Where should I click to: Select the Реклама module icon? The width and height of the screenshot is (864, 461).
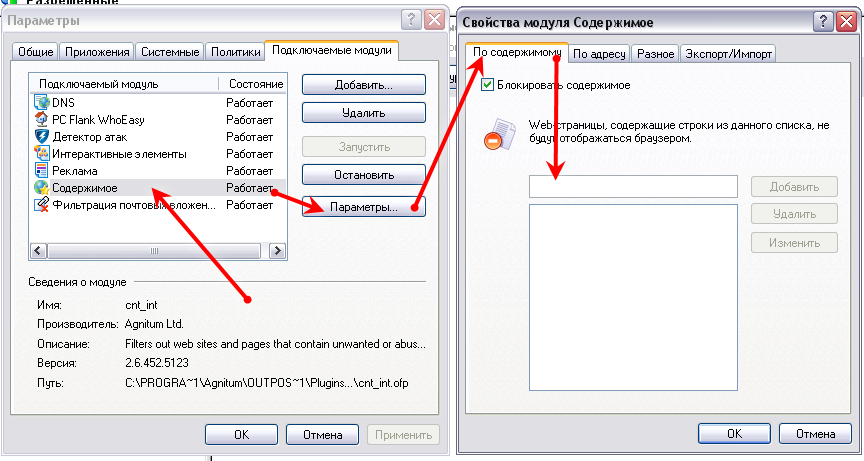pos(41,171)
